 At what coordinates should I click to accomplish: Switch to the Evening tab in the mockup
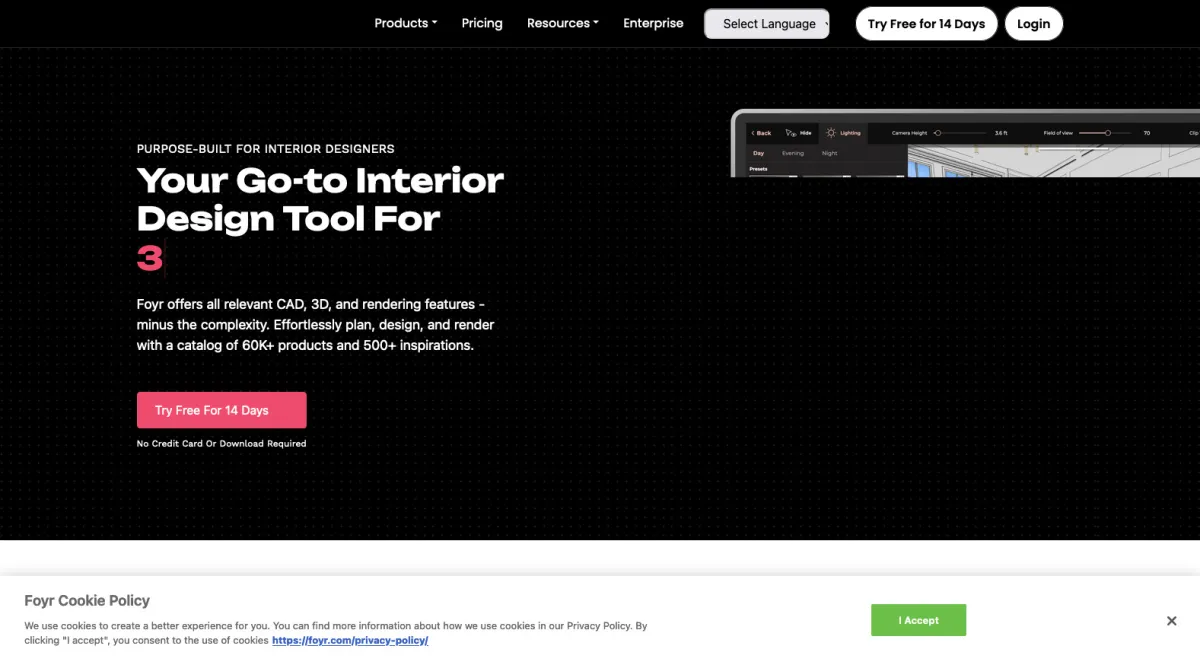click(792, 153)
